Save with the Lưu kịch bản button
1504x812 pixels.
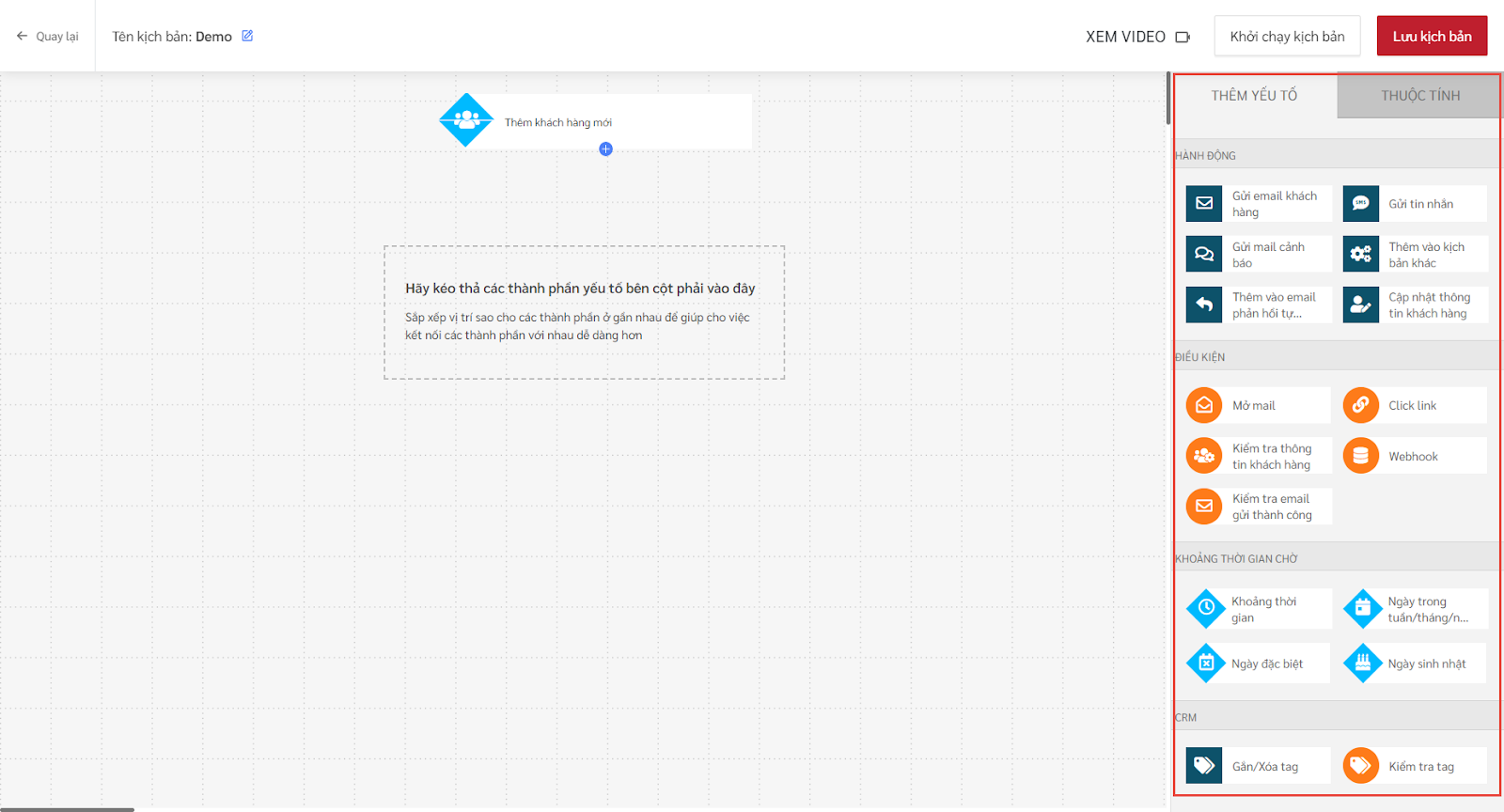pyautogui.click(x=1433, y=36)
